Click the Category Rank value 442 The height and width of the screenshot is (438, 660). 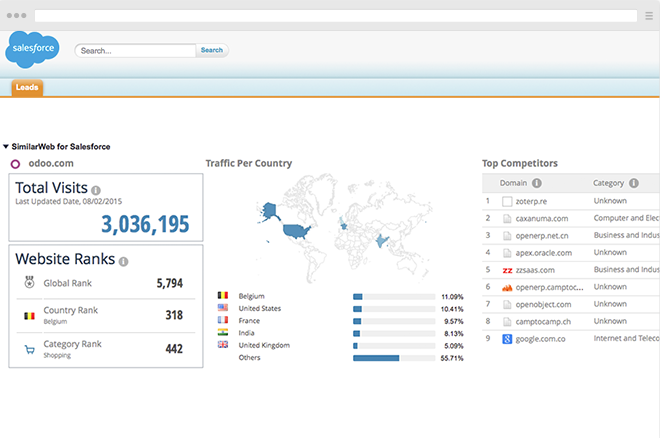tap(174, 349)
